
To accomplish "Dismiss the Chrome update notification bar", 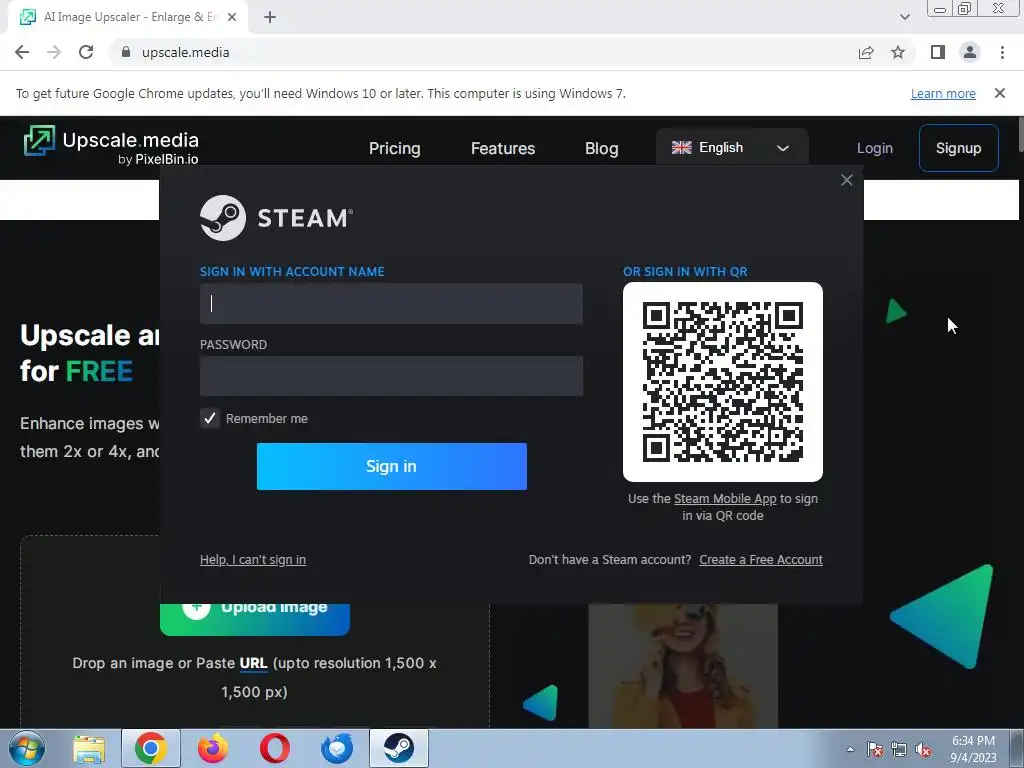I will (1000, 93).
